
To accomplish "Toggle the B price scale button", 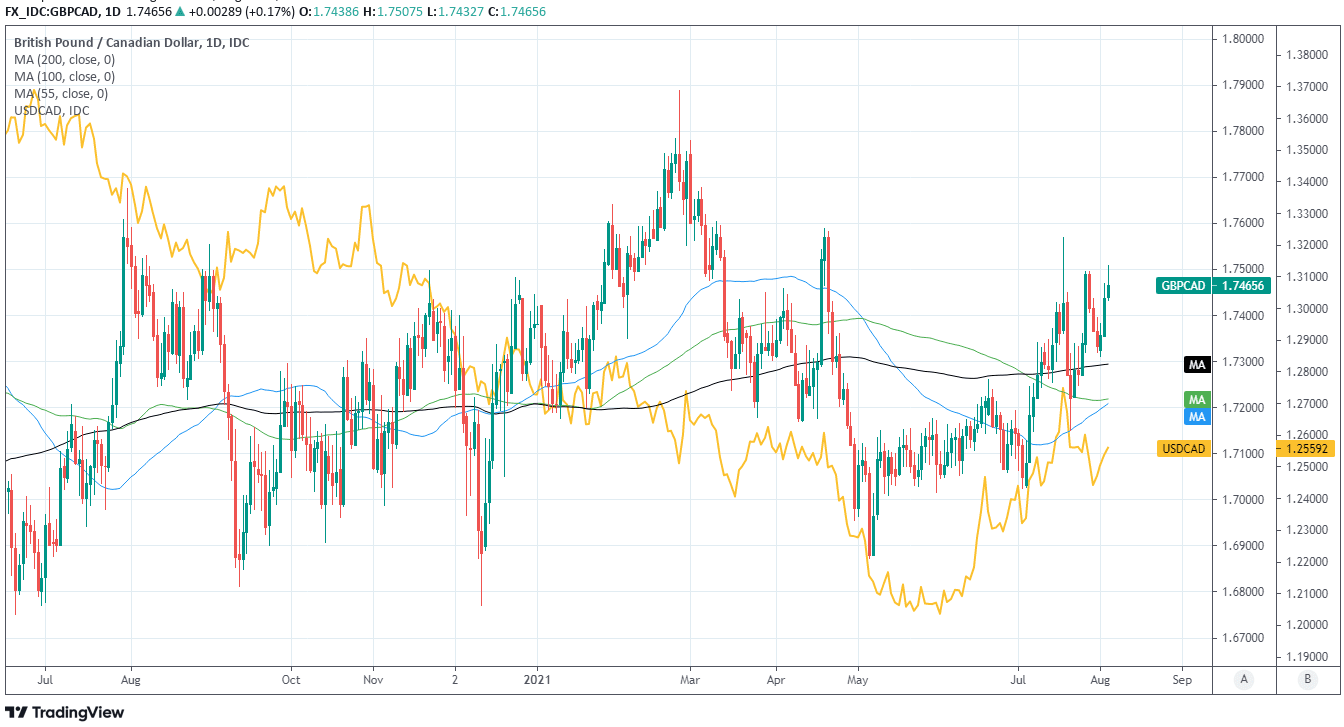I will tap(1307, 679).
